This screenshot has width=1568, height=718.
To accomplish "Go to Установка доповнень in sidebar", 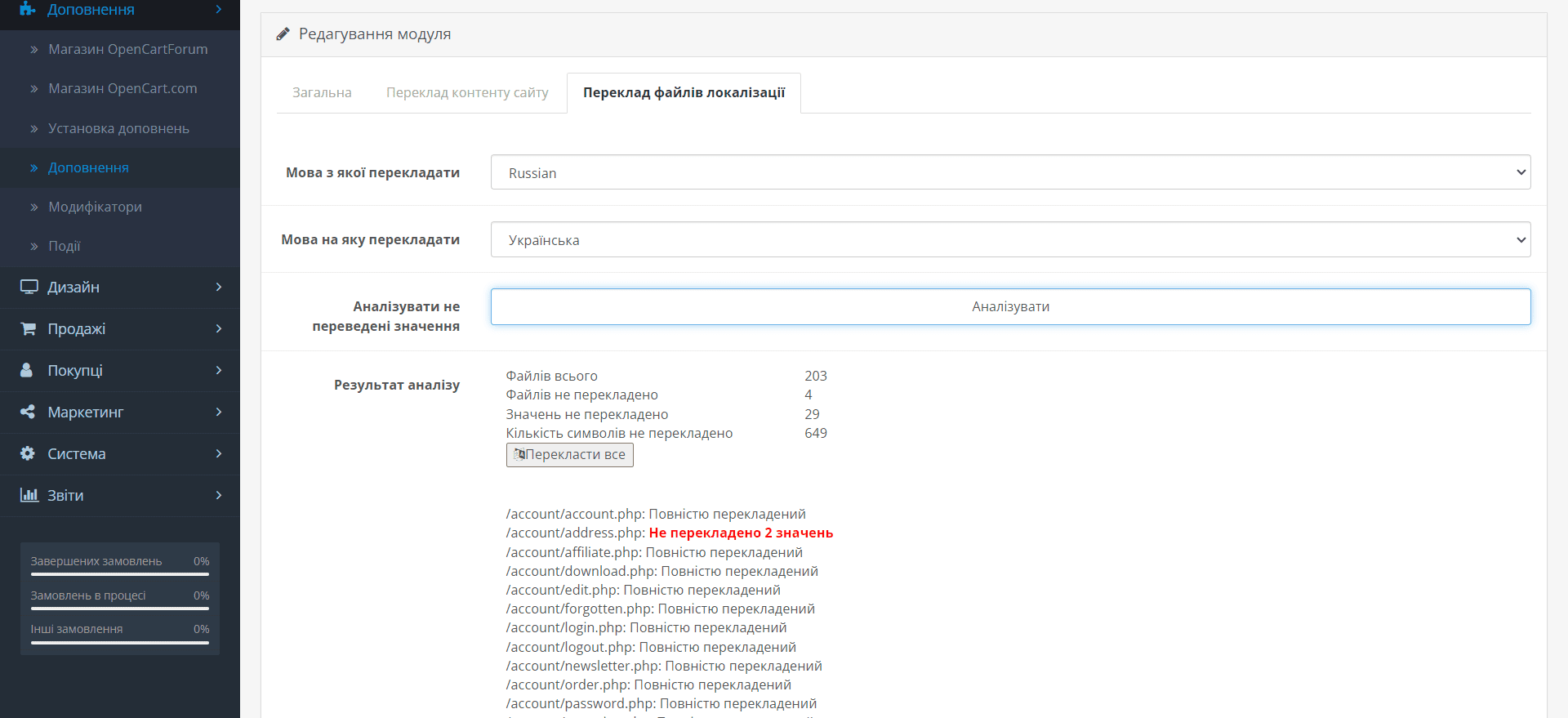I will [120, 128].
